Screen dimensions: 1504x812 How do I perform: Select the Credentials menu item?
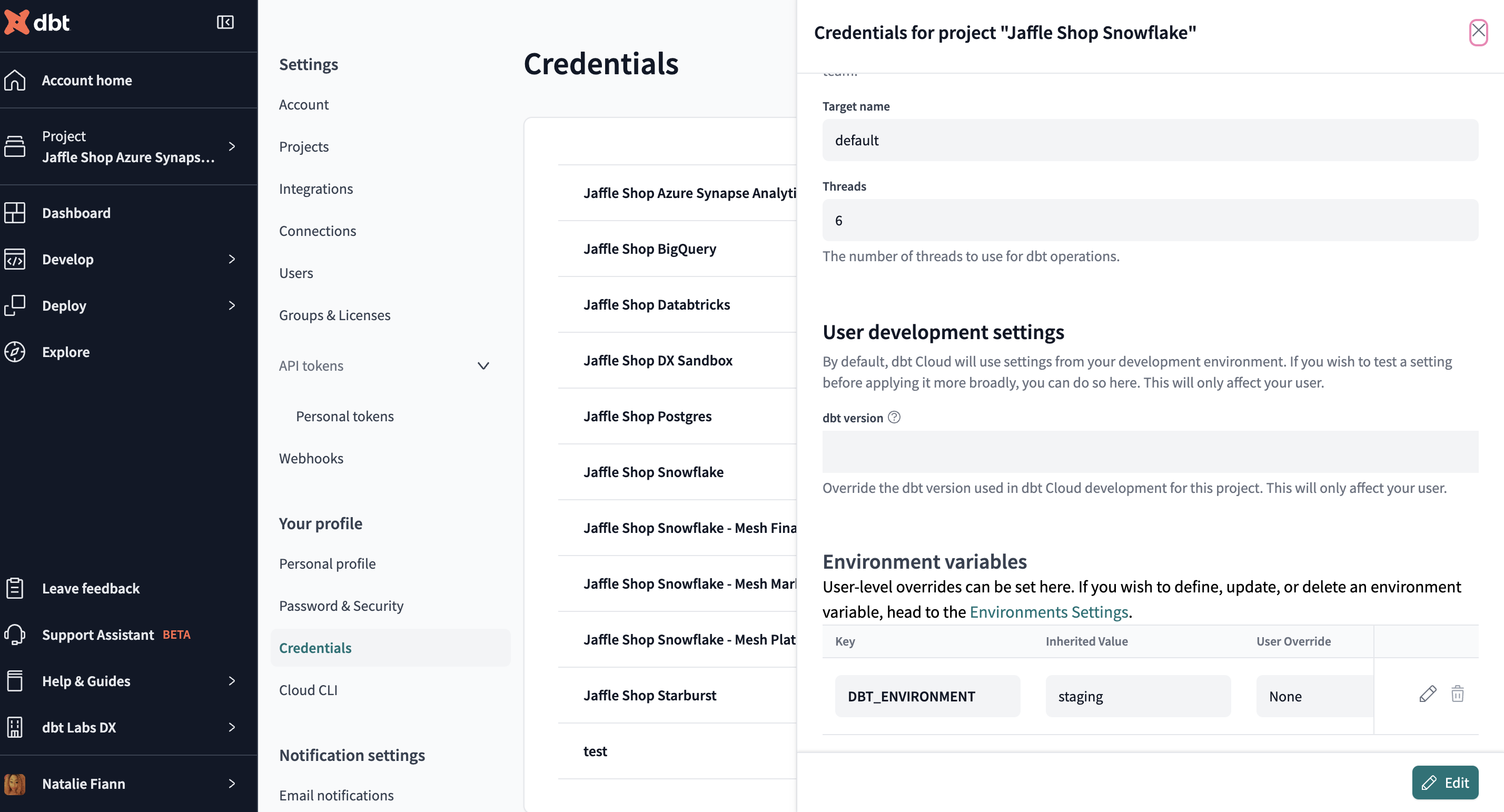point(315,647)
